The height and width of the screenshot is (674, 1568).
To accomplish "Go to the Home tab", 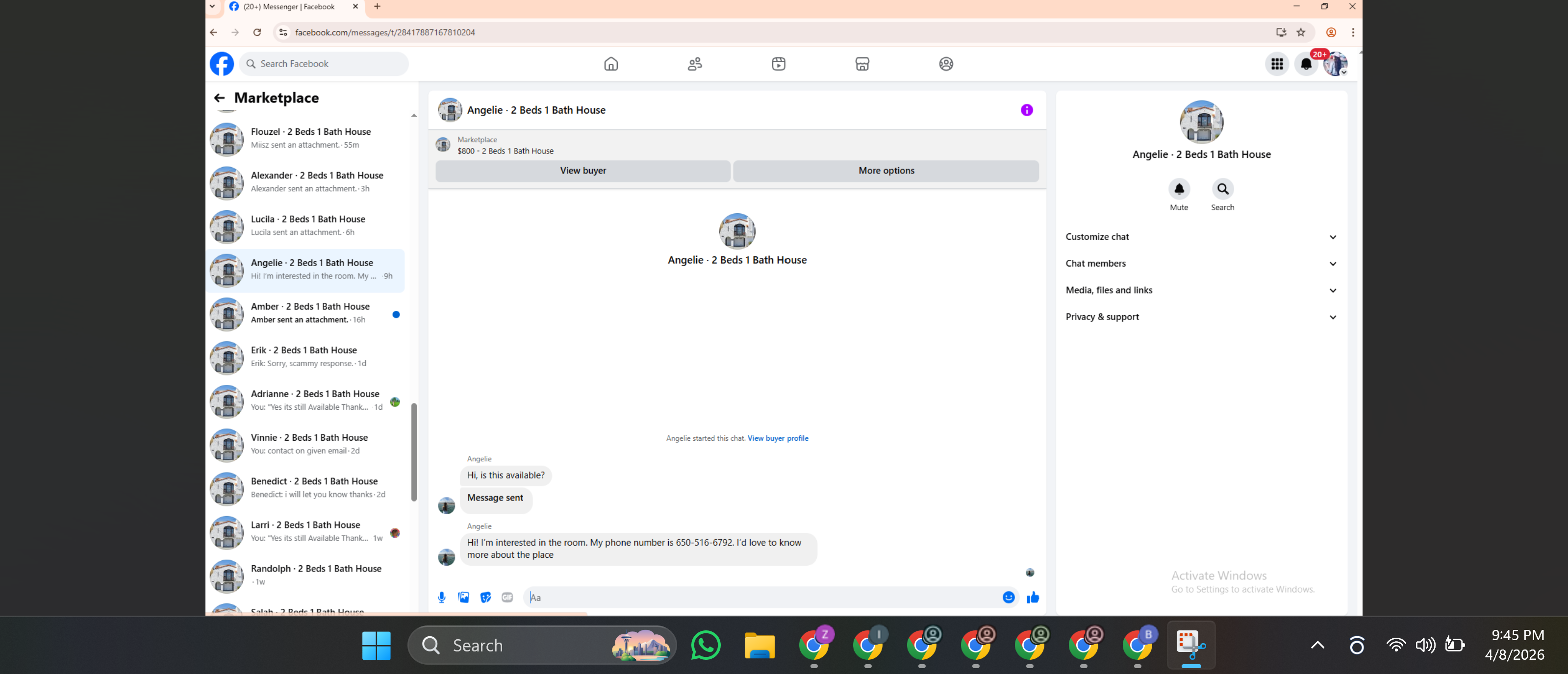I will click(x=610, y=64).
